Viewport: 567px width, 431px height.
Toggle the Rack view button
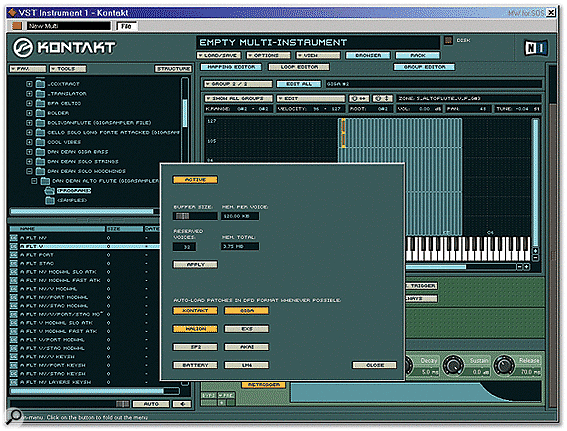click(418, 55)
